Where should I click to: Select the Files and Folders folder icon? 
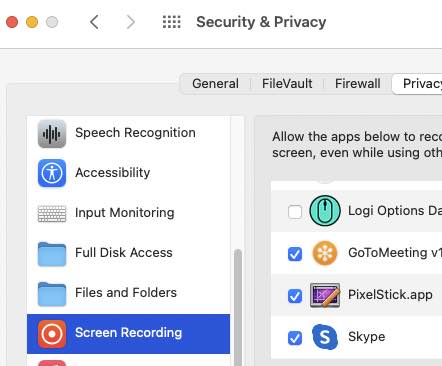52,294
